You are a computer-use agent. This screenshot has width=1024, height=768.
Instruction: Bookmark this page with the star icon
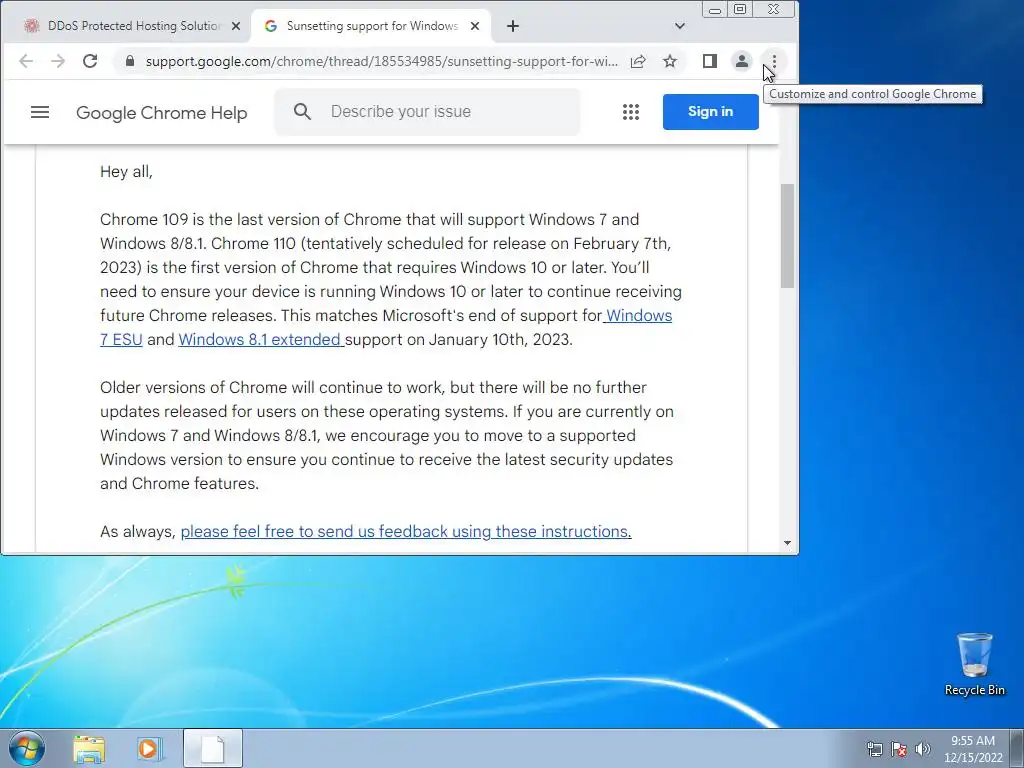coord(670,61)
